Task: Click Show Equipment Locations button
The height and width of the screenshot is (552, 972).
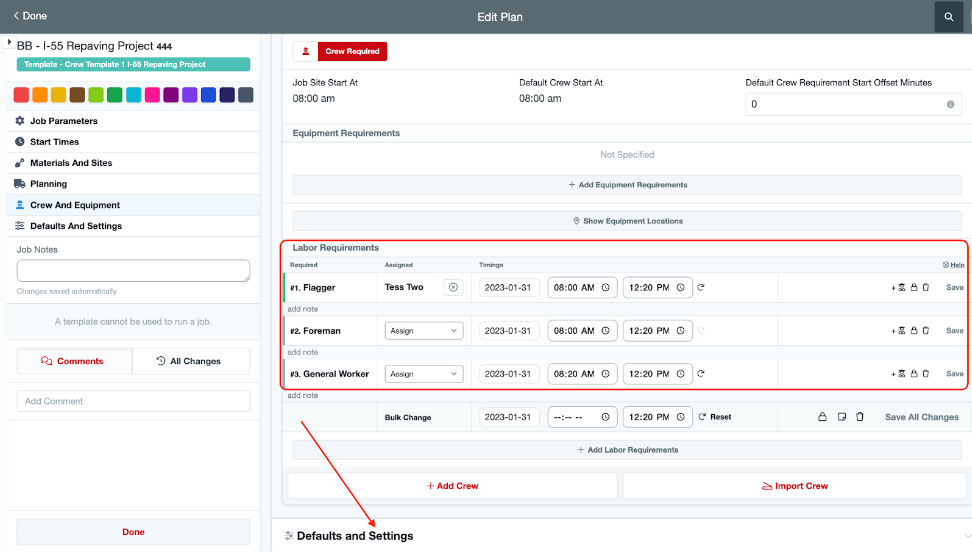Action: point(627,221)
